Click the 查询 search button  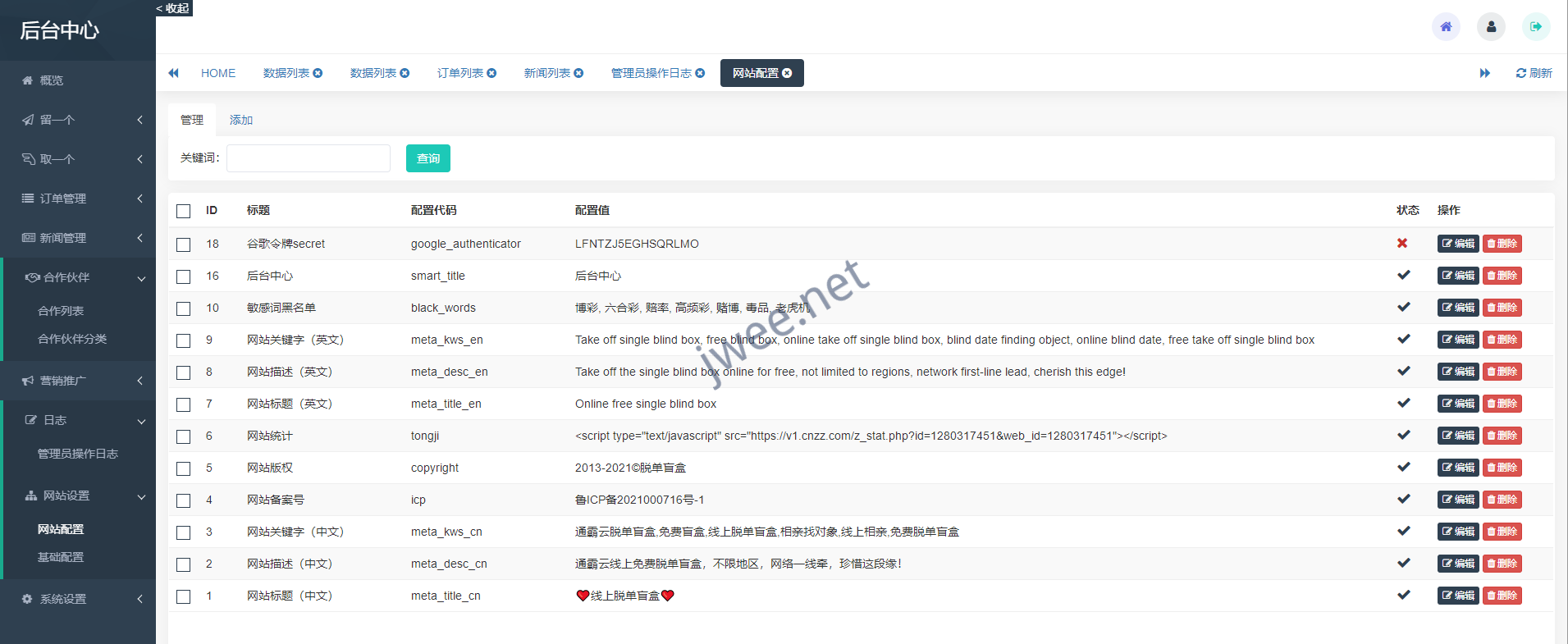coord(428,158)
